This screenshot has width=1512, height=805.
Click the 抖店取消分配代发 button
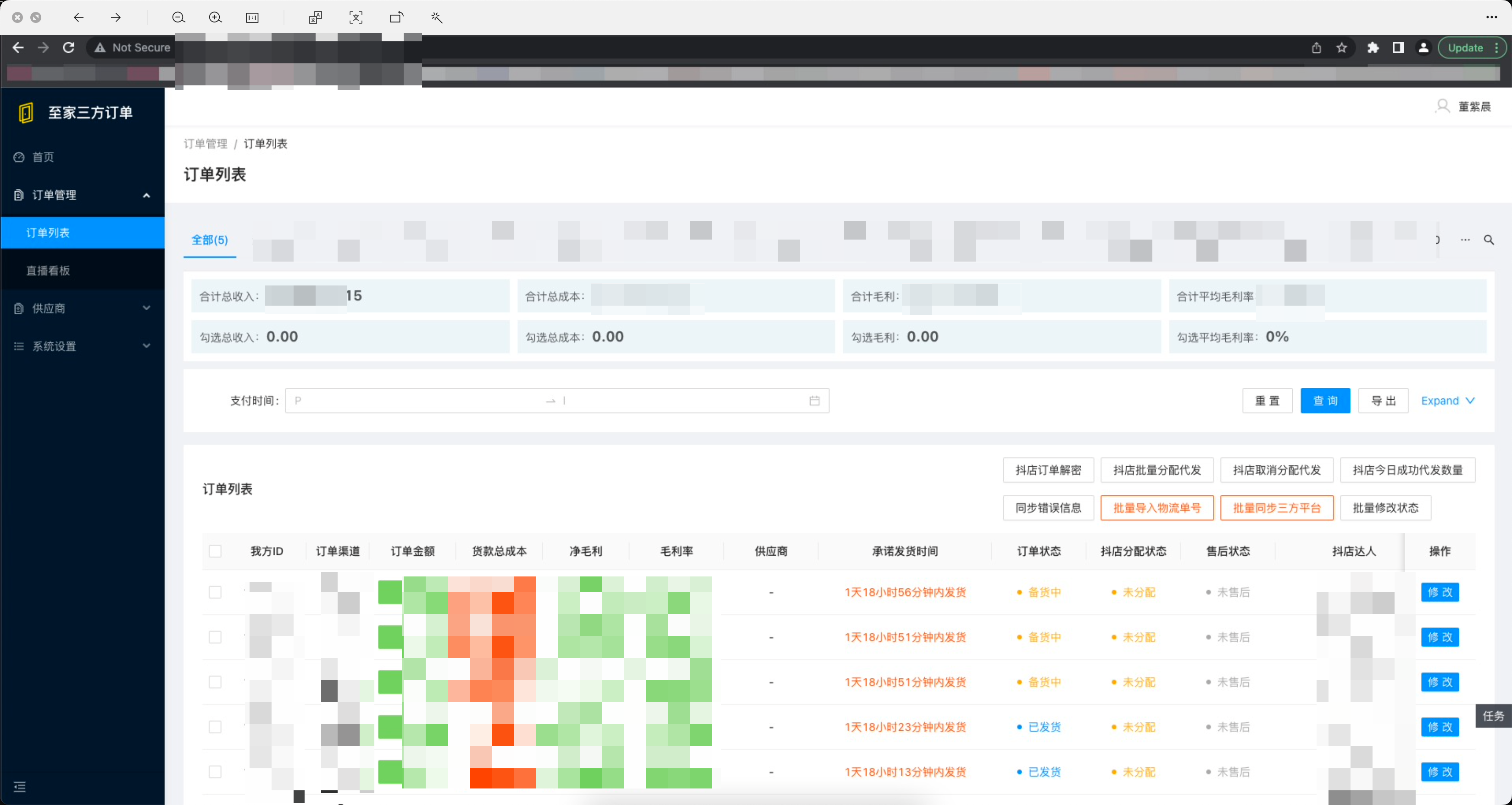click(1277, 470)
